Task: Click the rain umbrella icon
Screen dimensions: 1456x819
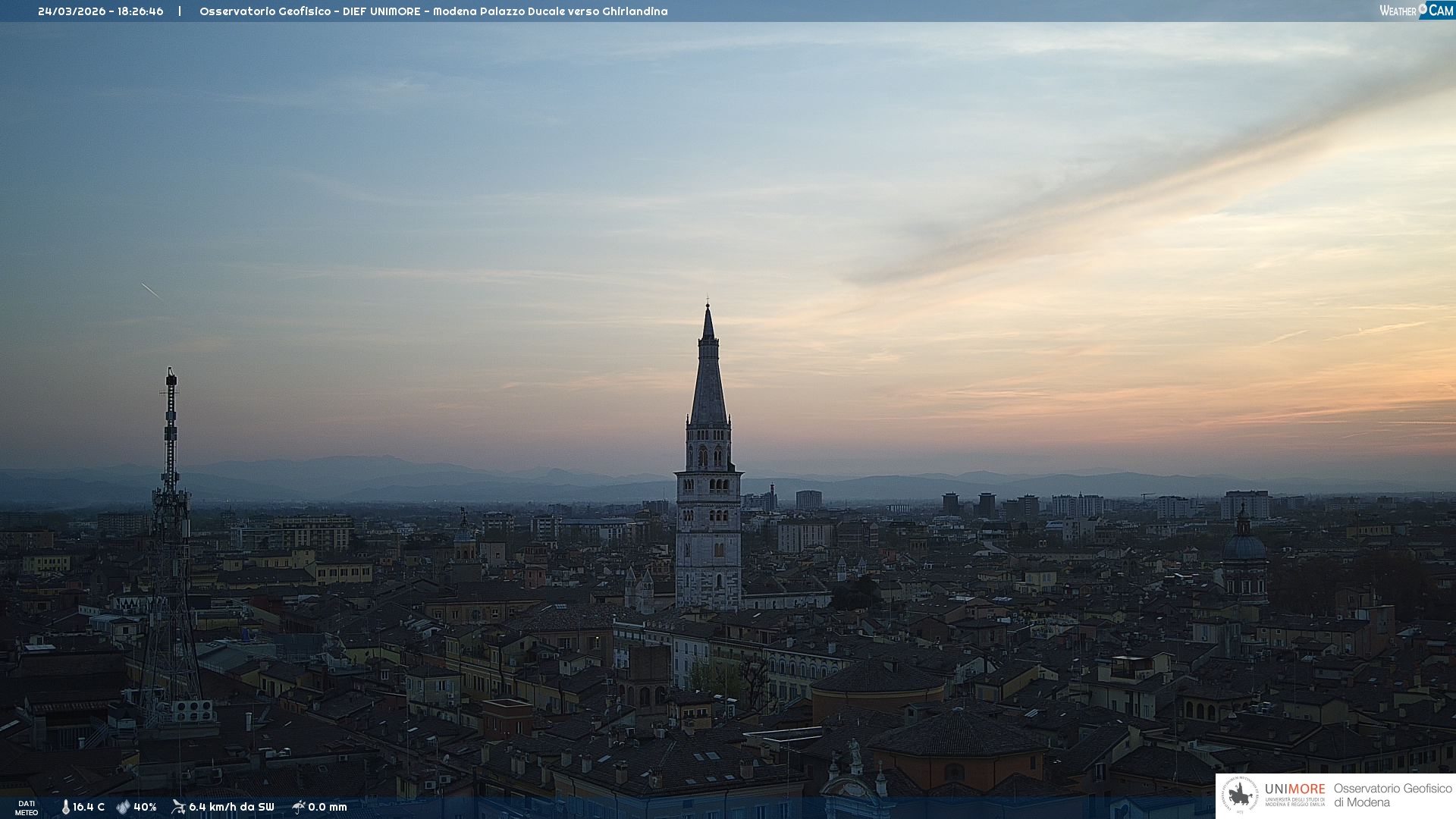Action: (x=298, y=807)
